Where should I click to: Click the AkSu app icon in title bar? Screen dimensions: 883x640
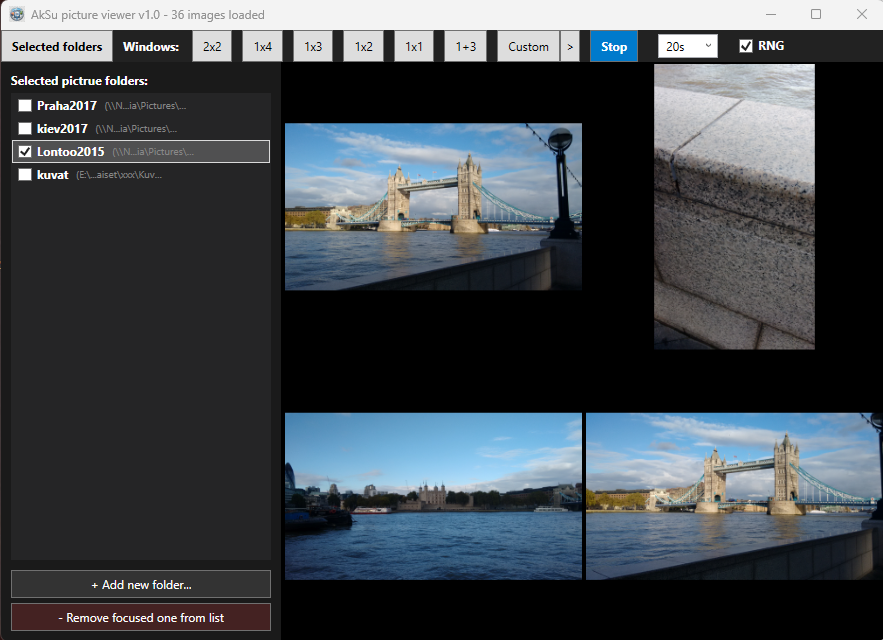[17, 15]
